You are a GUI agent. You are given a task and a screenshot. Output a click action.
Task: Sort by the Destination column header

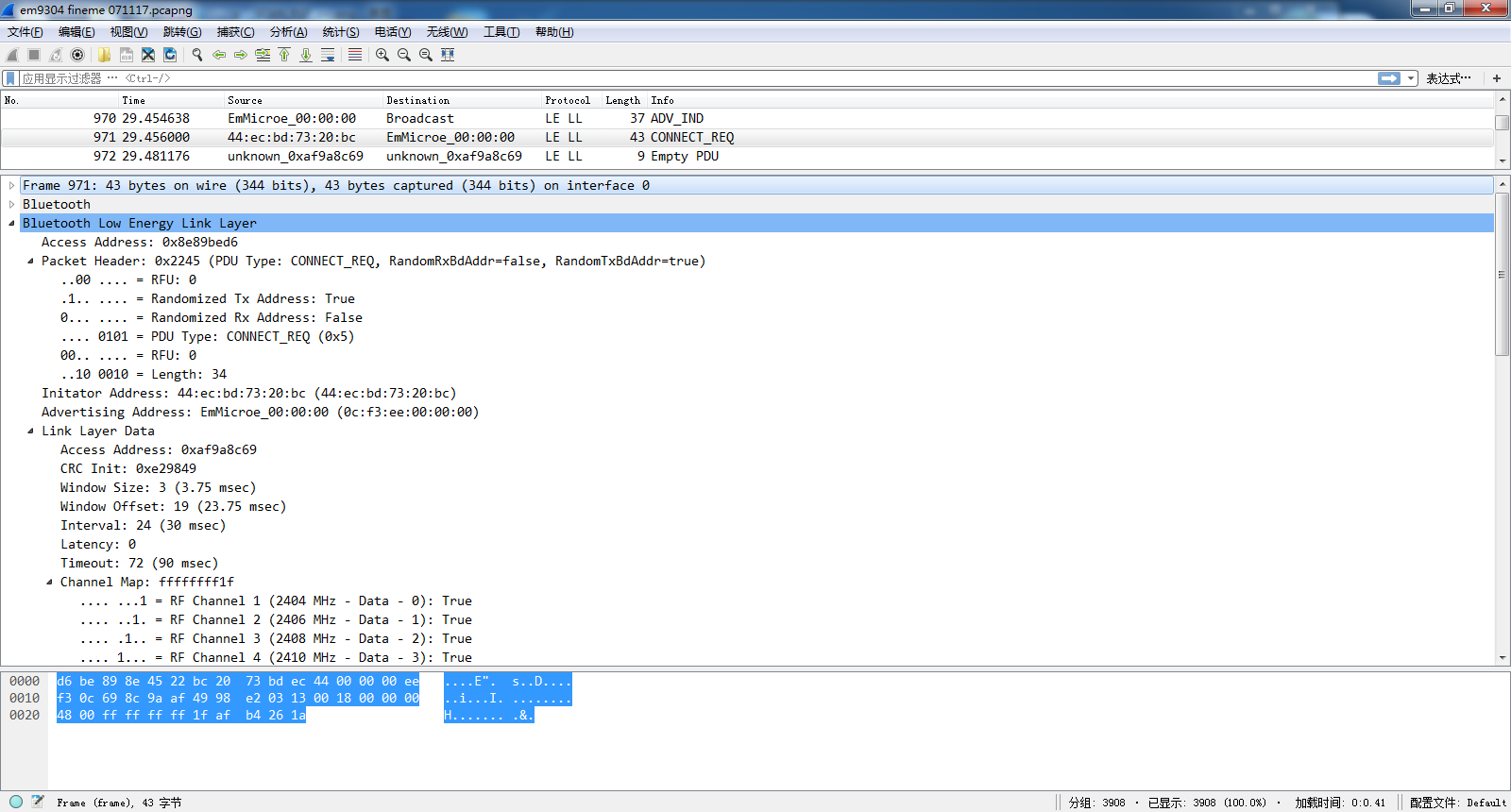click(x=461, y=100)
